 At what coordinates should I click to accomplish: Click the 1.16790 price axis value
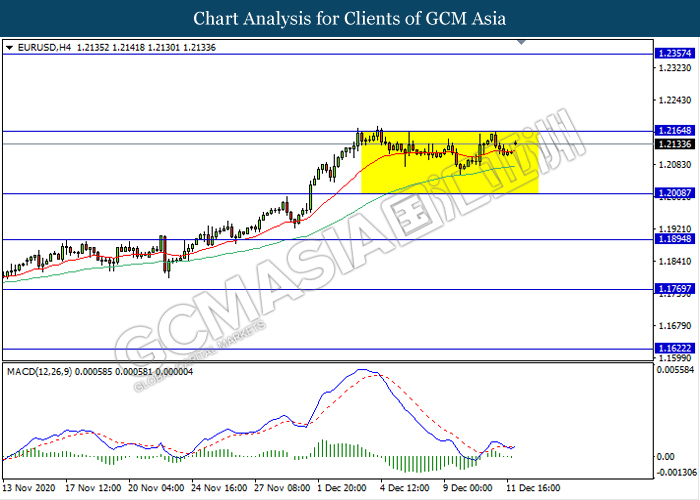tap(675, 326)
